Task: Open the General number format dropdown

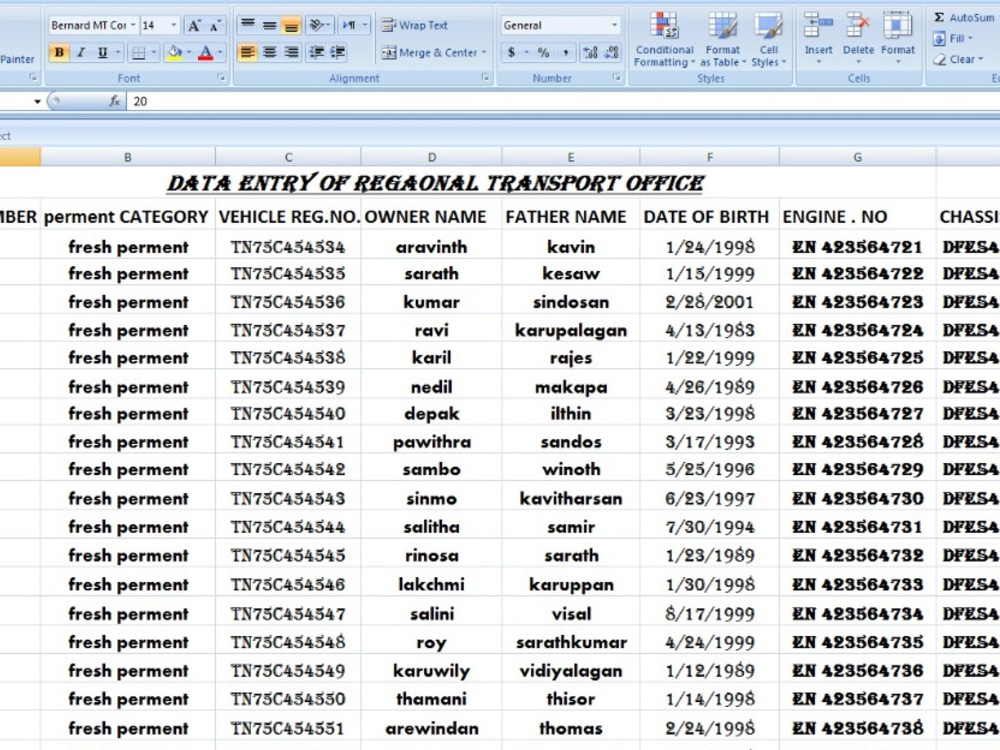Action: click(x=614, y=25)
